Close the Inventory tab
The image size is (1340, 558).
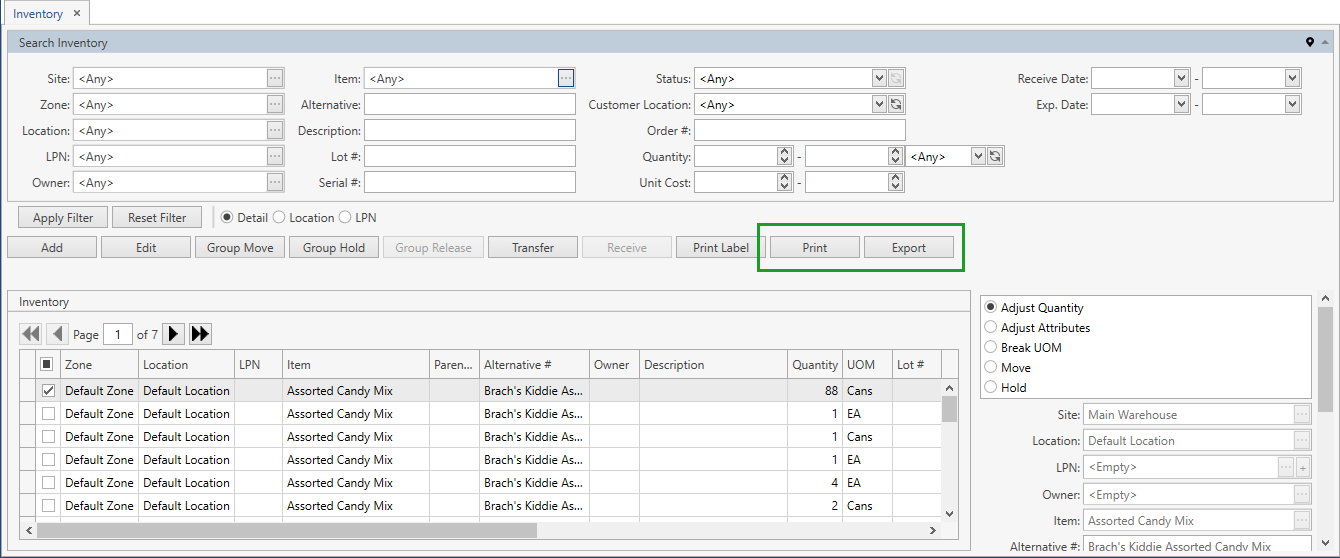click(x=77, y=14)
